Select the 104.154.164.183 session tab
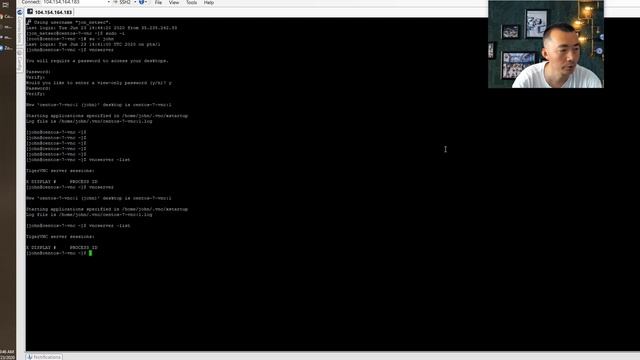Screen dimensions: 640x360 pyautogui.click(x=50, y=12)
